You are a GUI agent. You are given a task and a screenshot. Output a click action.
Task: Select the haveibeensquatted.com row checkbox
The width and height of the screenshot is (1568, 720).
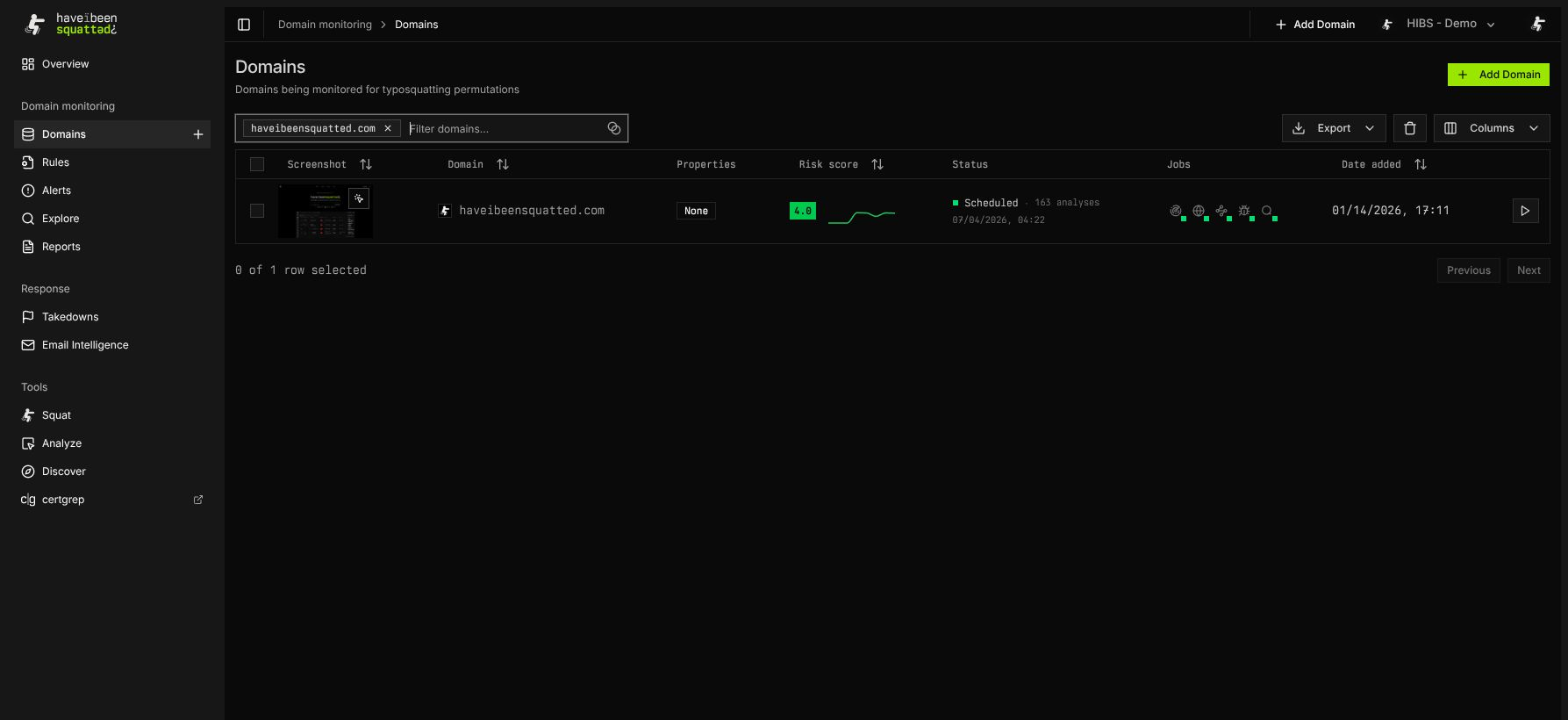(x=257, y=211)
